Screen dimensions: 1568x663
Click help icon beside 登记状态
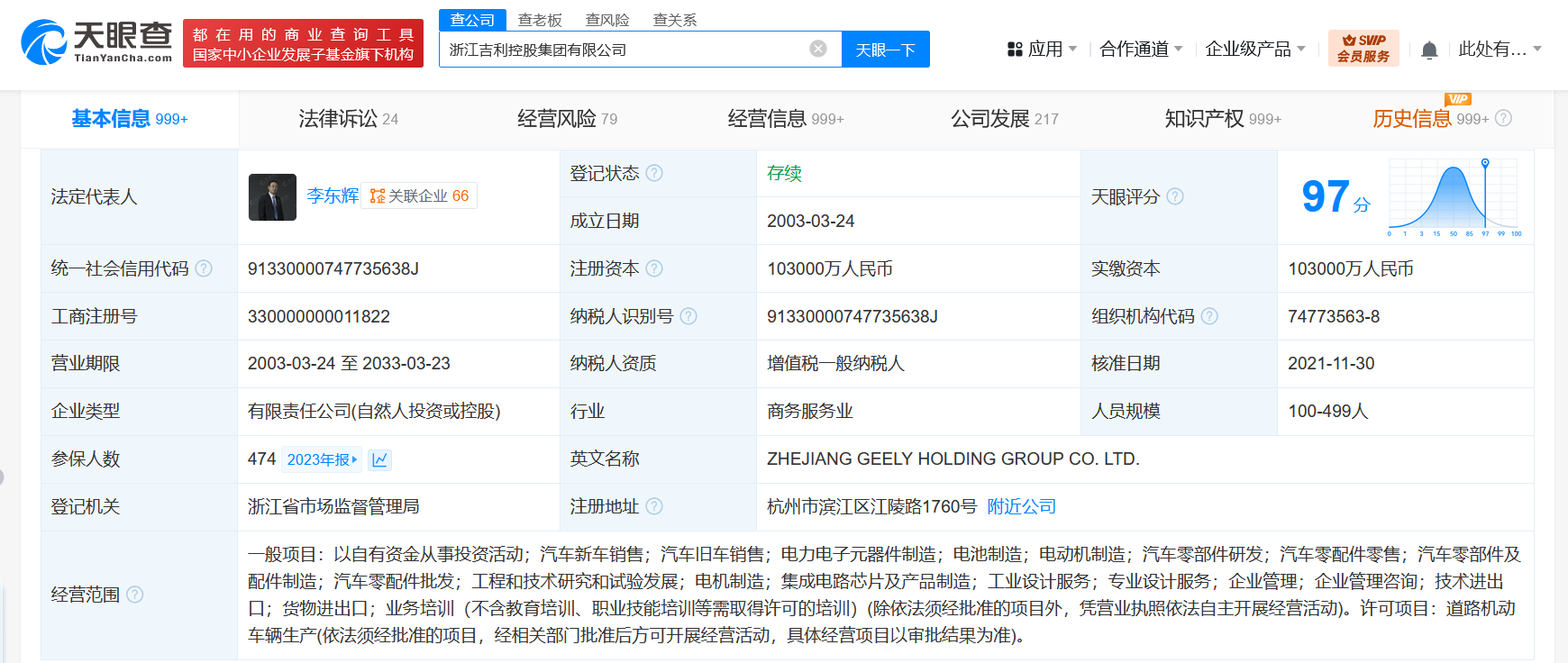(x=654, y=173)
